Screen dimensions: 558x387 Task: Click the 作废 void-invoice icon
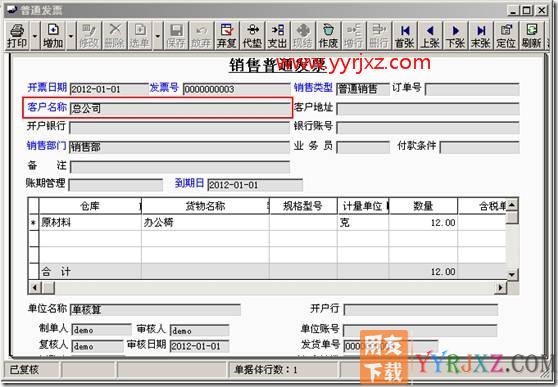(x=328, y=36)
